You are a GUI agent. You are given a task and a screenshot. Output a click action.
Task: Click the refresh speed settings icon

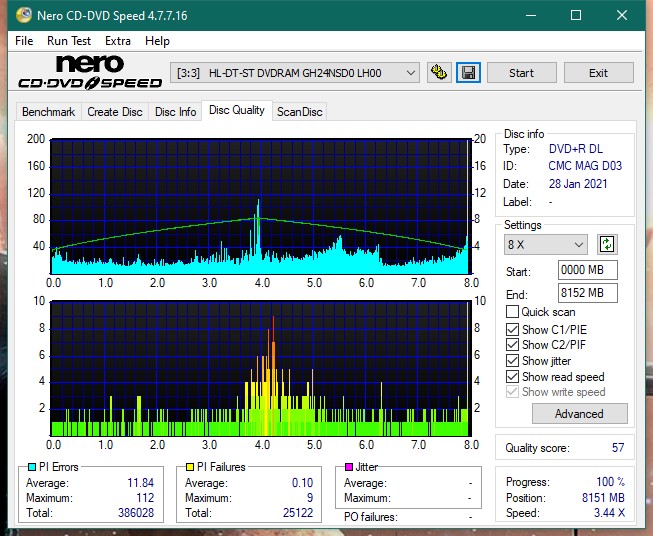(x=607, y=244)
